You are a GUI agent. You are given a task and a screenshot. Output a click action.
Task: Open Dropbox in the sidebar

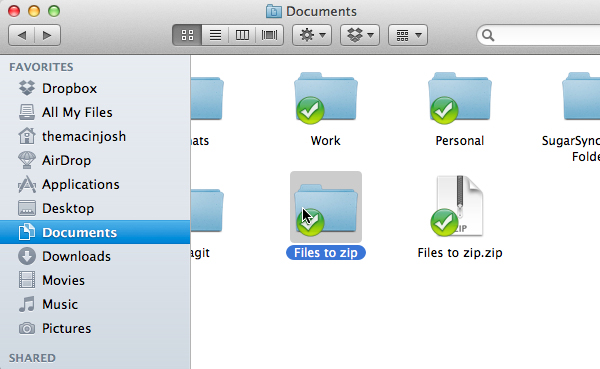point(95,88)
